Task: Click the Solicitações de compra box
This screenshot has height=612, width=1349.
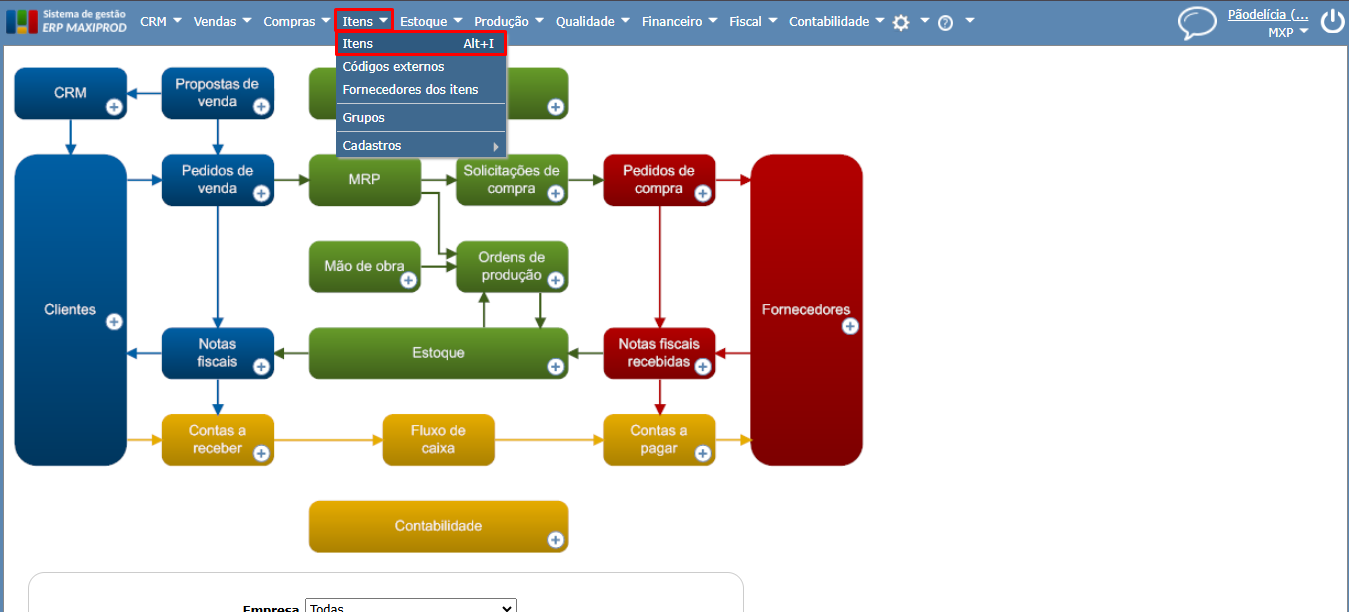Action: pos(512,180)
